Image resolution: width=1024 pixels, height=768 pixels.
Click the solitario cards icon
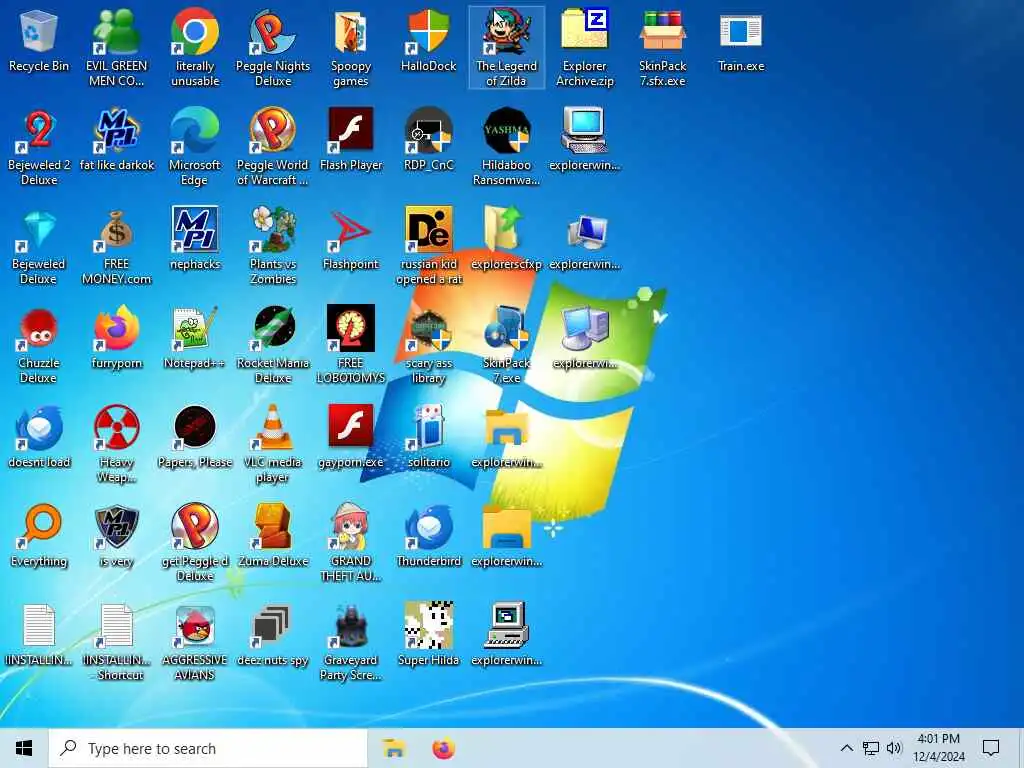[x=428, y=428]
